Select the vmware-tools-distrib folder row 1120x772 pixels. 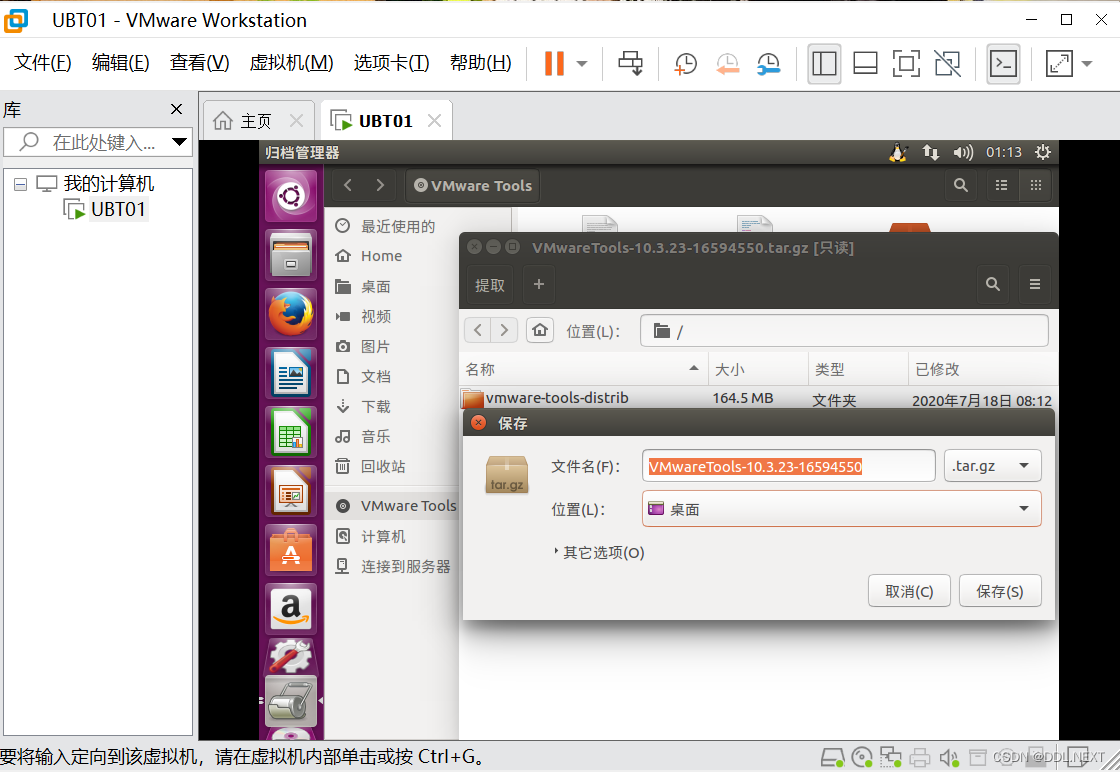point(759,398)
